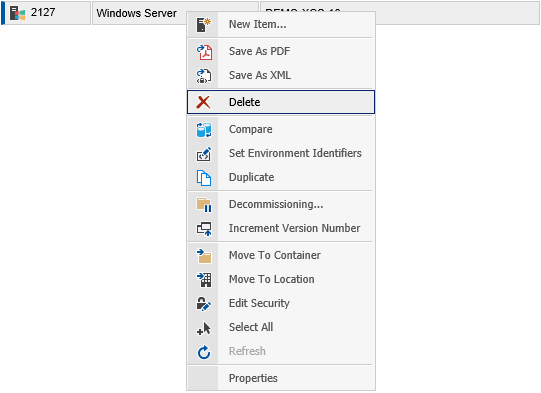Click the Decommissioning folder icon
The height and width of the screenshot is (393, 541).
tap(204, 205)
